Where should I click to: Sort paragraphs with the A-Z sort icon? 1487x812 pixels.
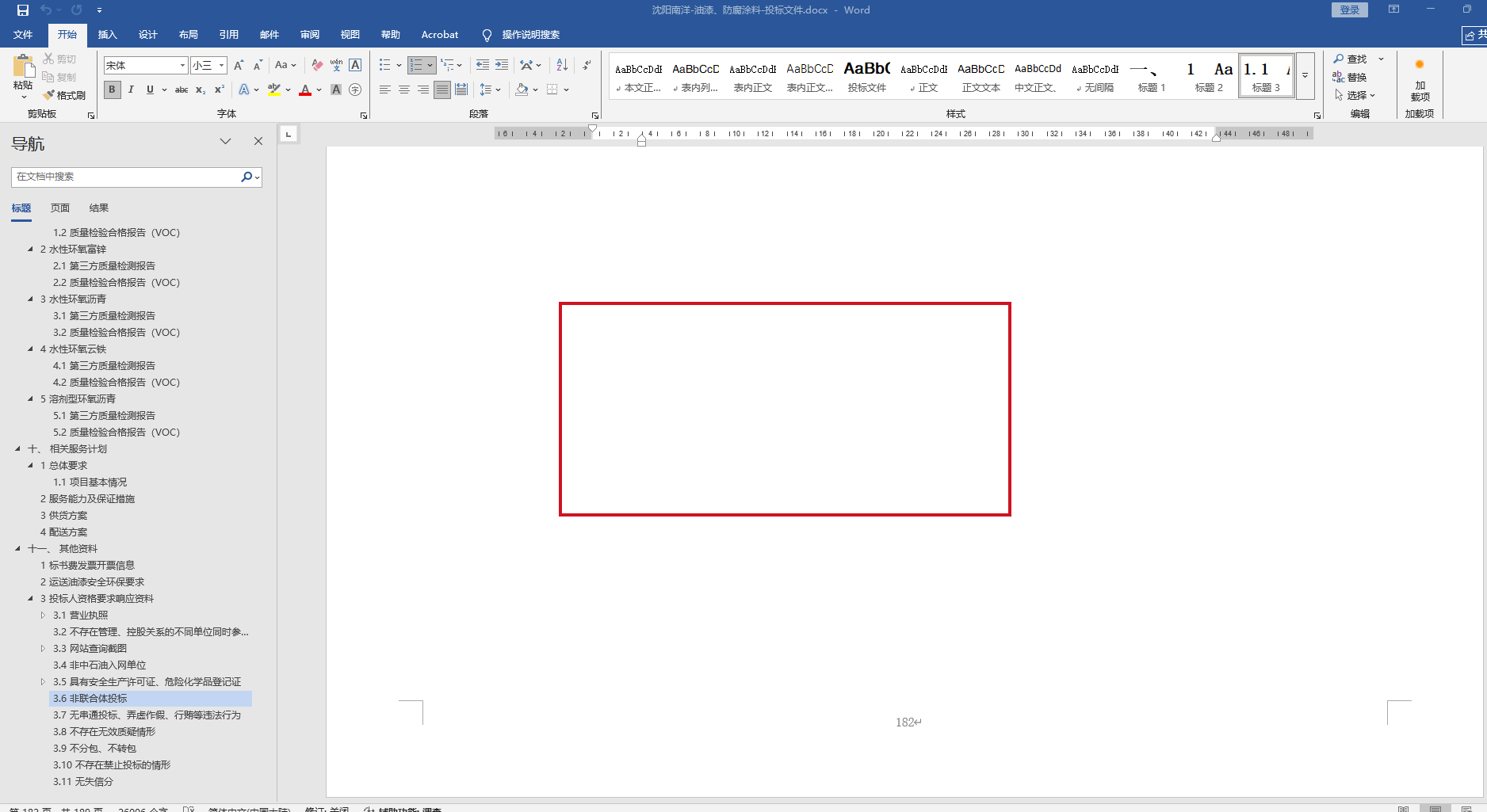562,65
